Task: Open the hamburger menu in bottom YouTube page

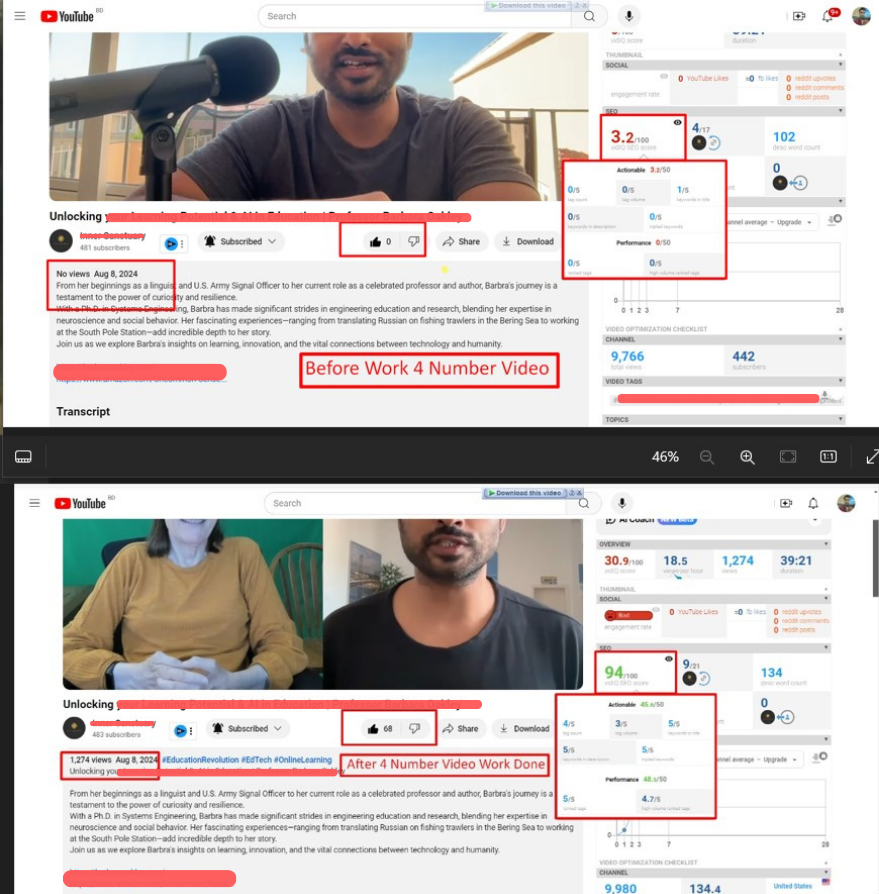Action: click(35, 503)
